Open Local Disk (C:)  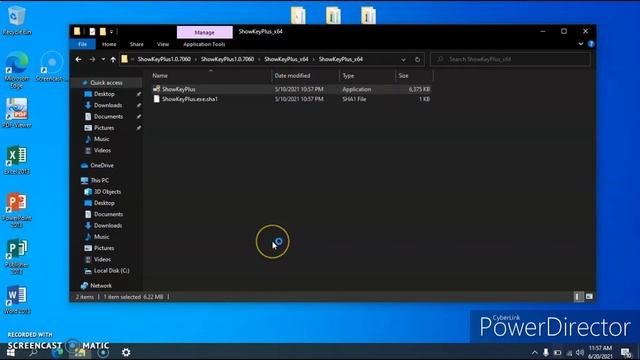pyautogui.click(x=111, y=271)
